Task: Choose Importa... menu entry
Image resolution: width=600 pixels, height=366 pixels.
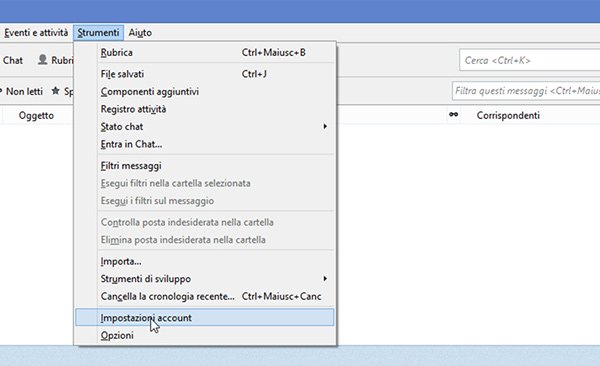Action: click(204, 261)
